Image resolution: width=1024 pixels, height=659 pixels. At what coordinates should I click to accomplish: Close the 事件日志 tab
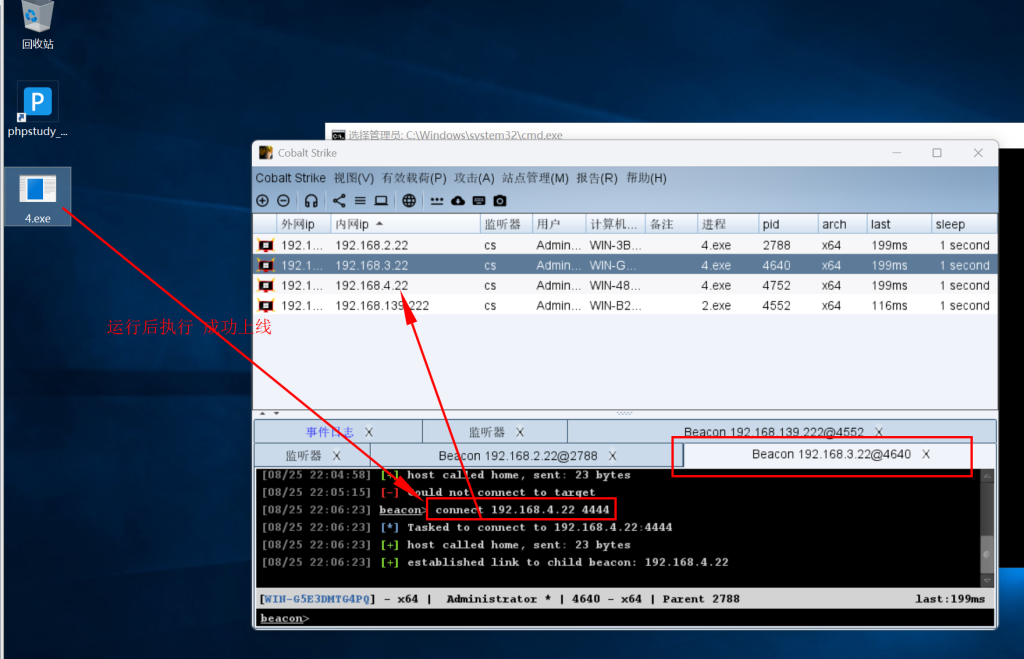pos(369,432)
